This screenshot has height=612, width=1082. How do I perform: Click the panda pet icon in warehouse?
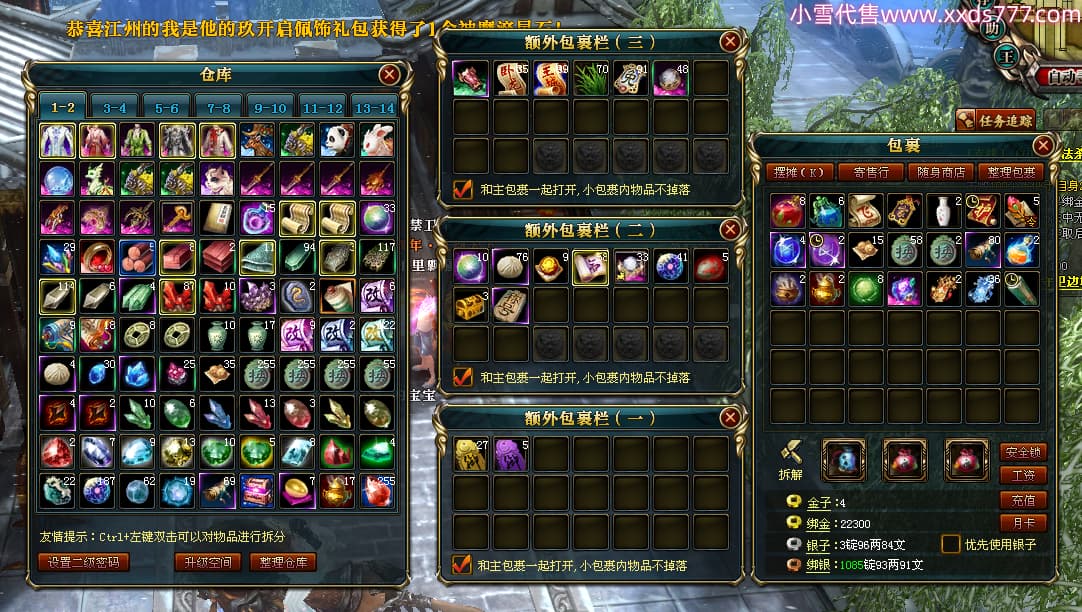[337, 141]
